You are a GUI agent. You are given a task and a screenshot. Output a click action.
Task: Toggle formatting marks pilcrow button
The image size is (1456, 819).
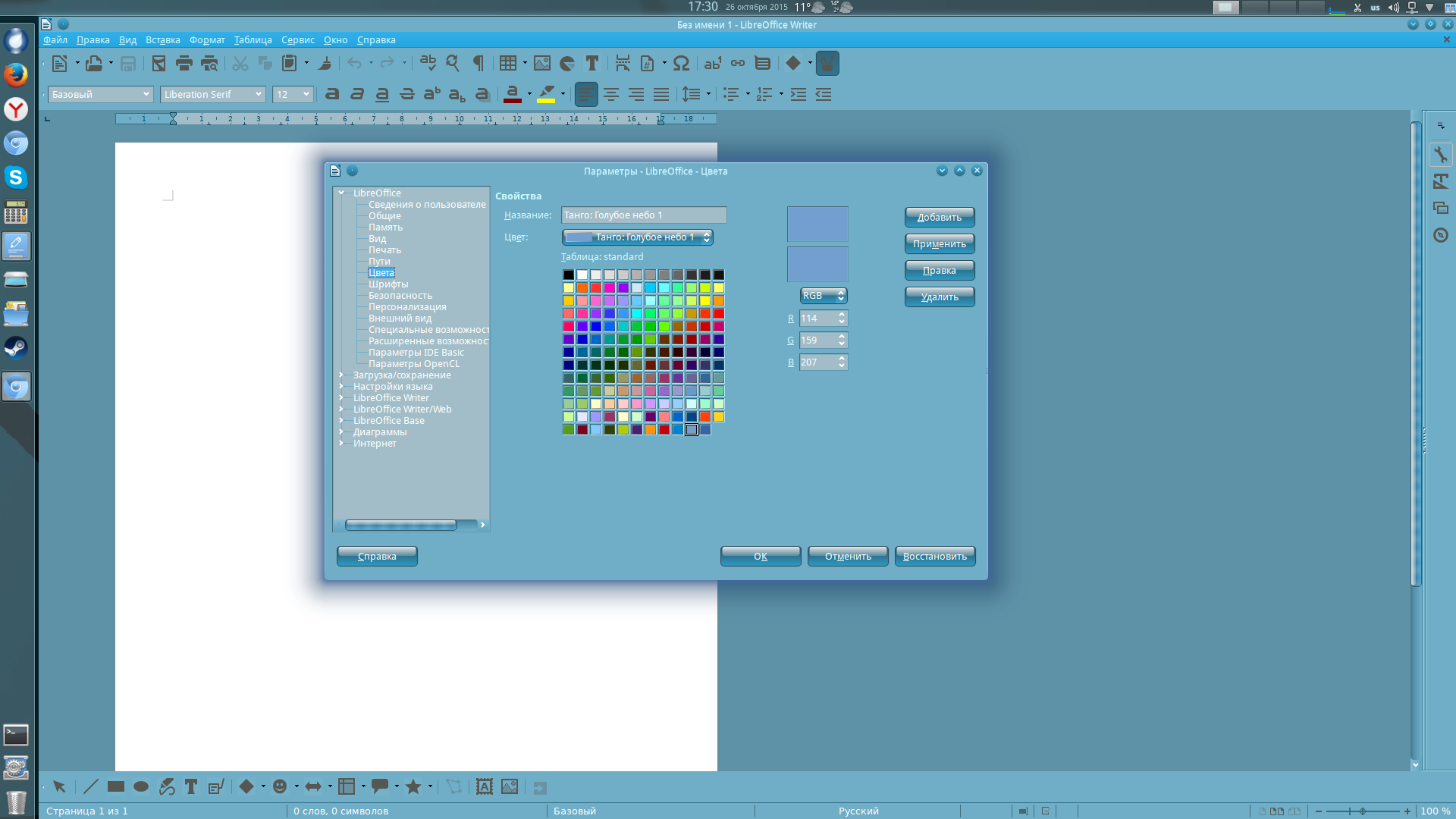(479, 64)
